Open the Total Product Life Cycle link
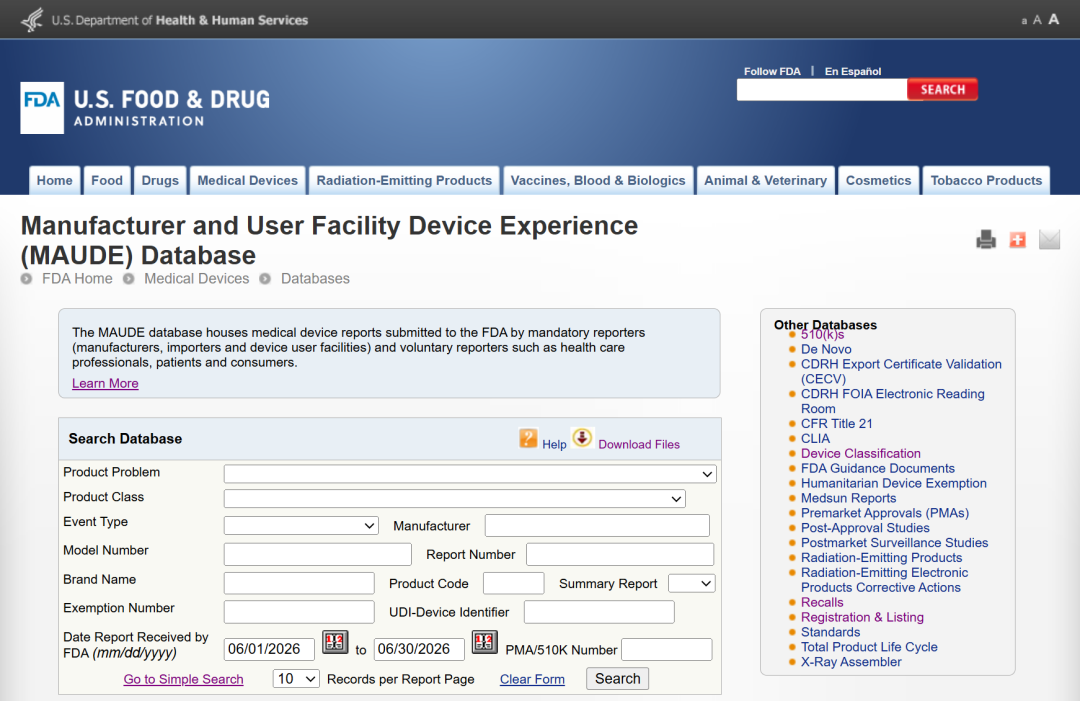This screenshot has height=701, width=1080. pos(869,647)
